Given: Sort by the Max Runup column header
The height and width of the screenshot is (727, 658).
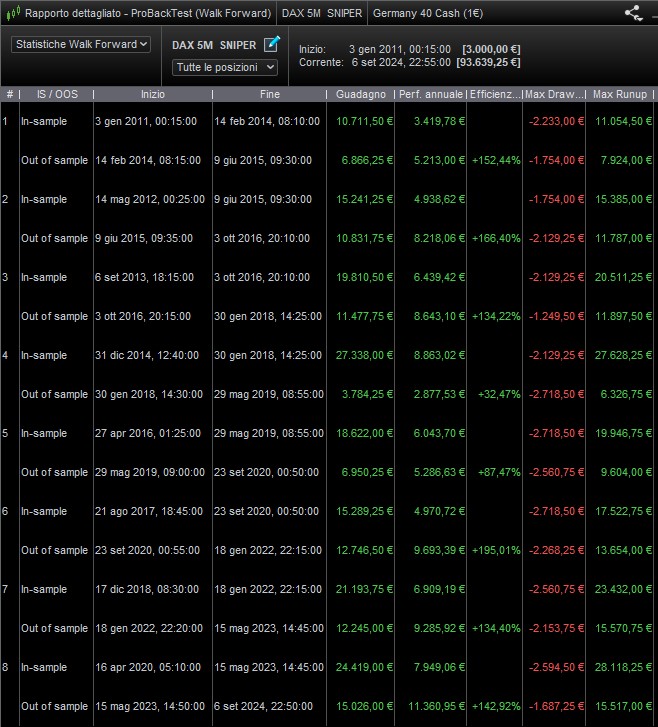Looking at the screenshot, I should point(620,94).
